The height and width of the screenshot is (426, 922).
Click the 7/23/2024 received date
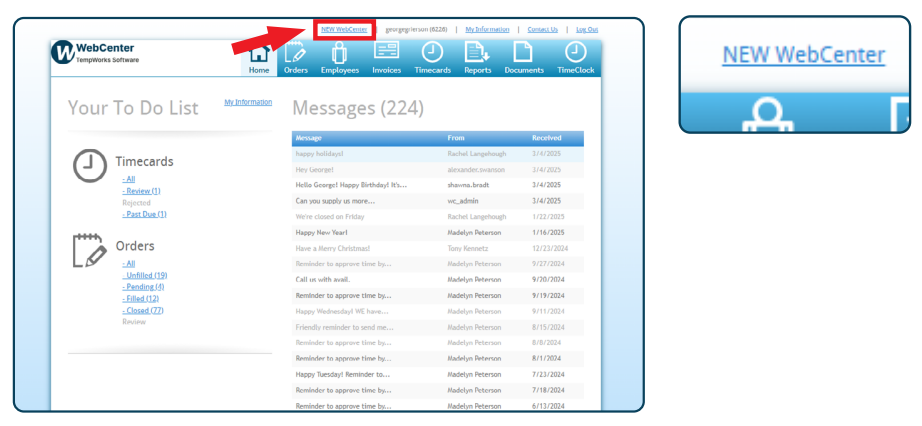[548, 374]
